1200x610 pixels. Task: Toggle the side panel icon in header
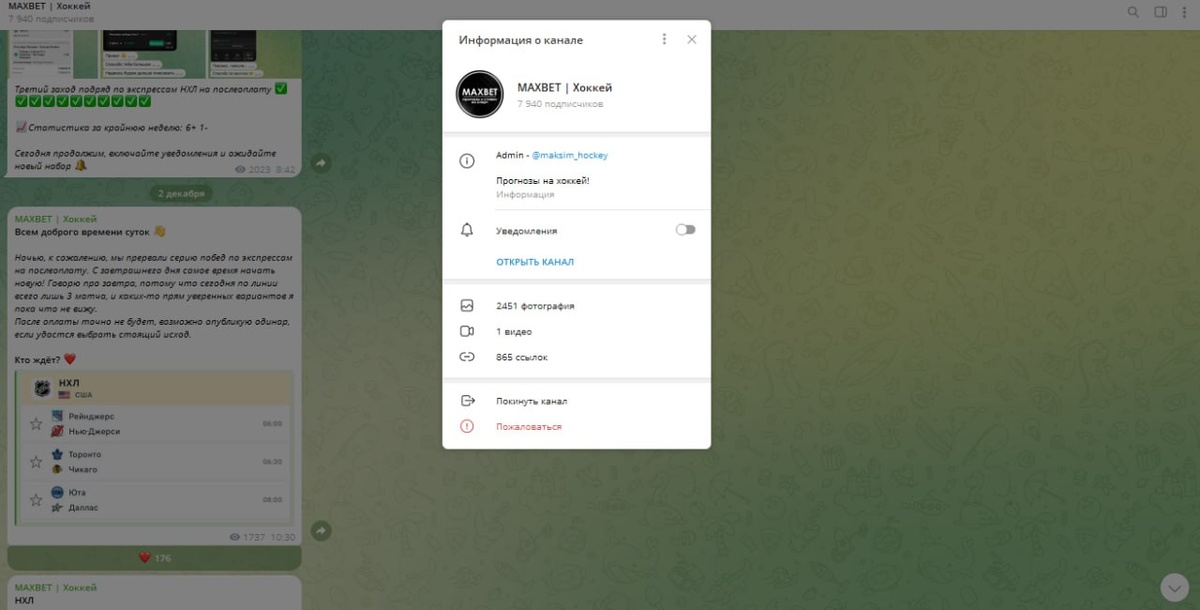pos(1161,12)
